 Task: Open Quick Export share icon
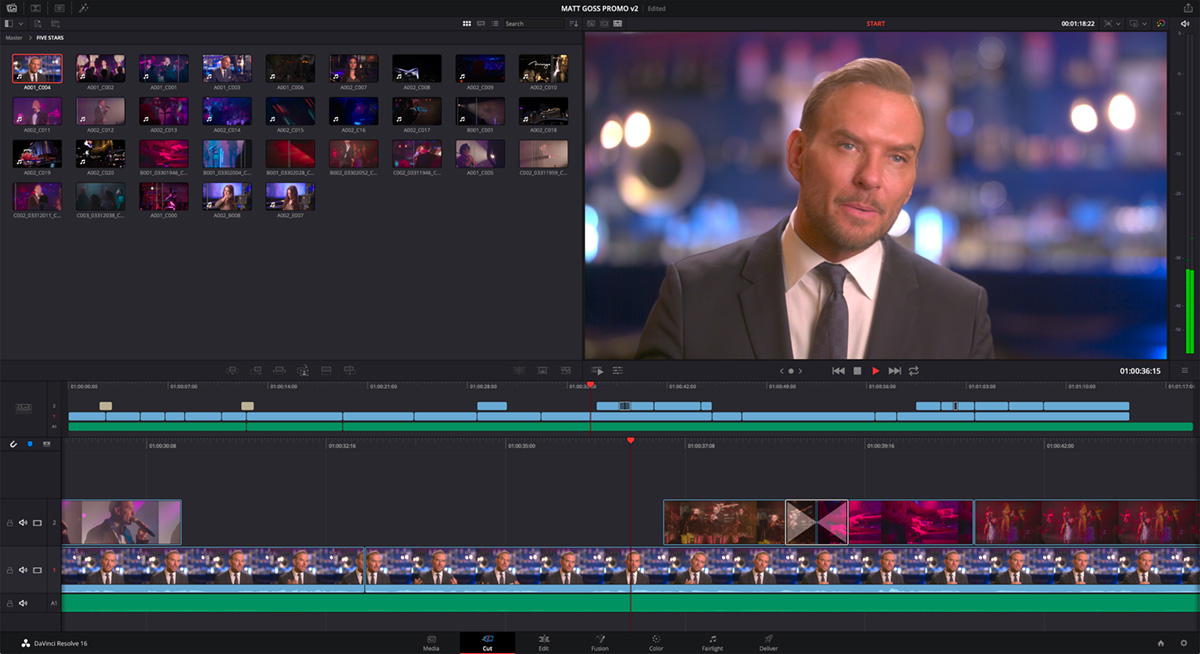(x=1189, y=8)
